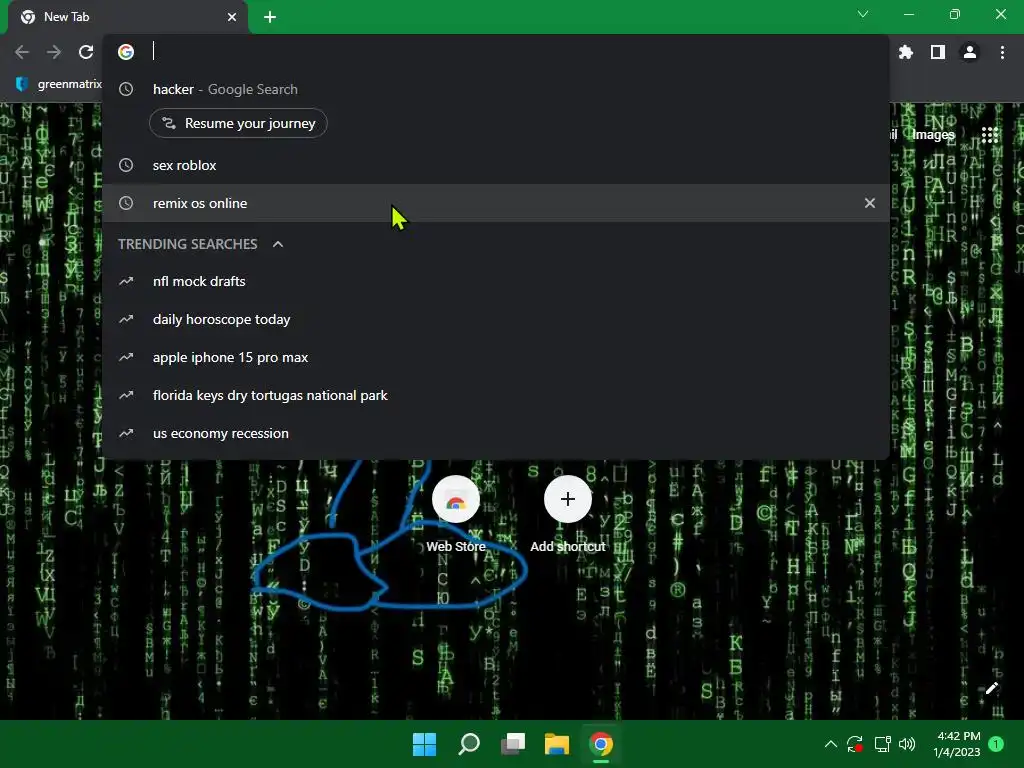Open the network tray icon

point(882,744)
